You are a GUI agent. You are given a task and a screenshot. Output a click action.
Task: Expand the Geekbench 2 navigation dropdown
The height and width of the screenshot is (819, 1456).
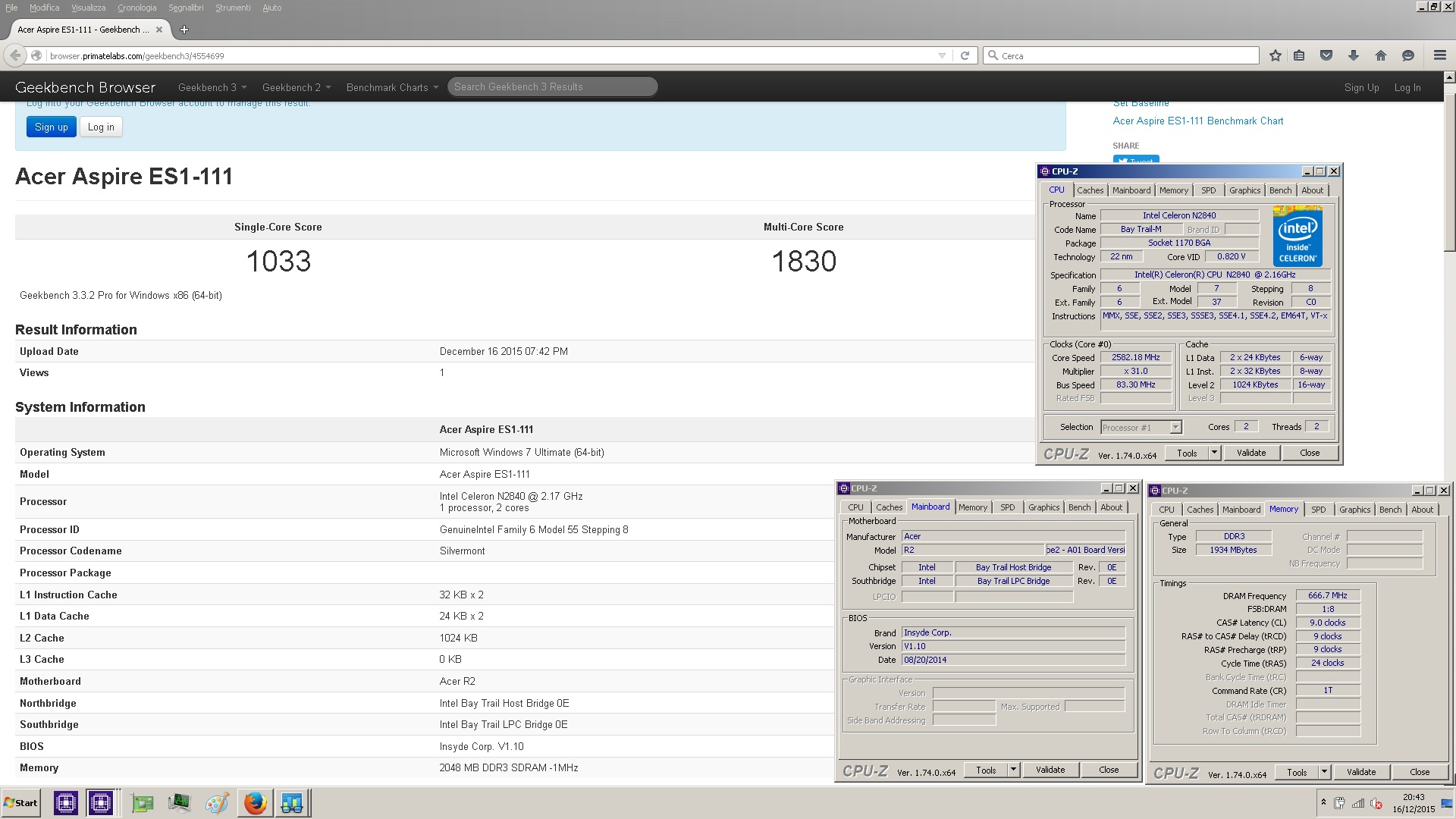[297, 87]
